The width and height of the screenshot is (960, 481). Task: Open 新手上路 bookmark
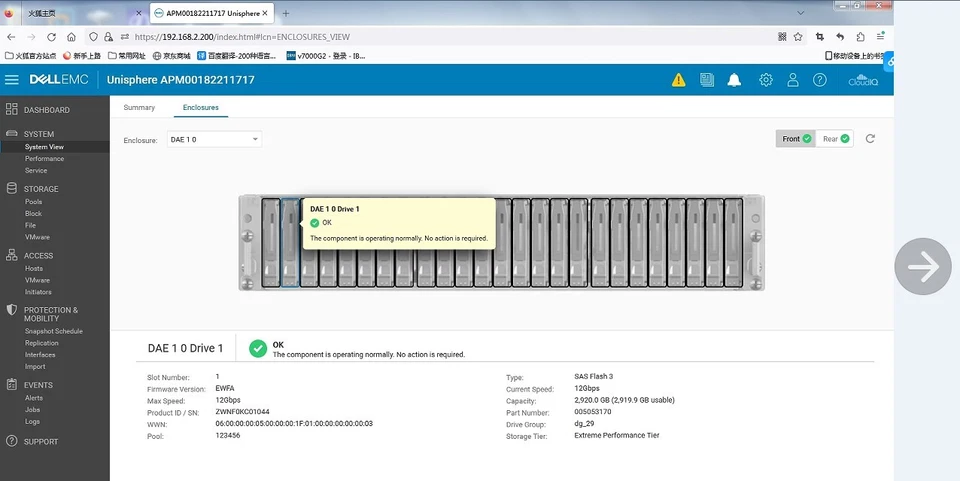pyautogui.click(x=82, y=56)
